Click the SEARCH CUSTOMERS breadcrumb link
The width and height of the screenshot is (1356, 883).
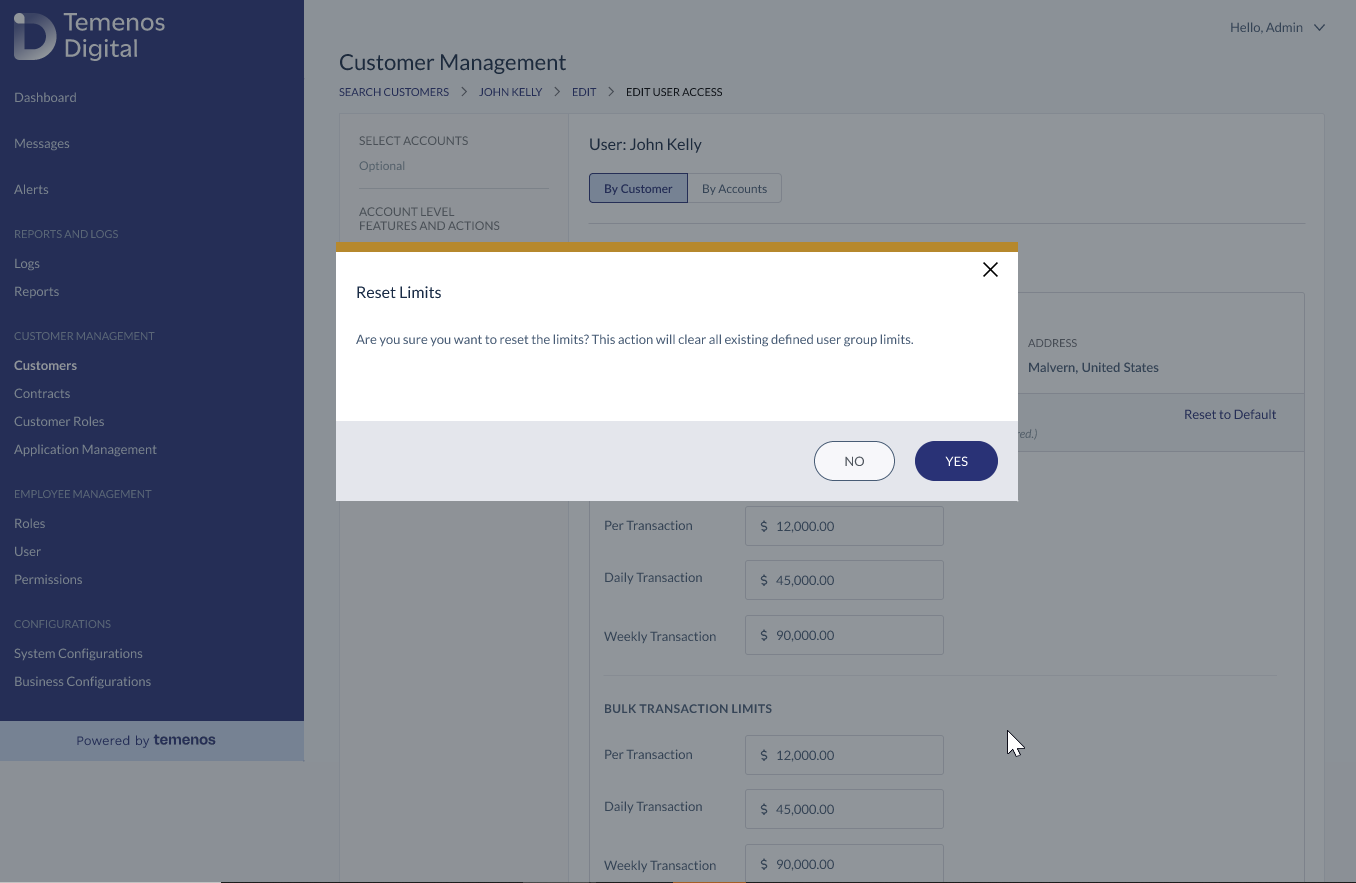(394, 92)
